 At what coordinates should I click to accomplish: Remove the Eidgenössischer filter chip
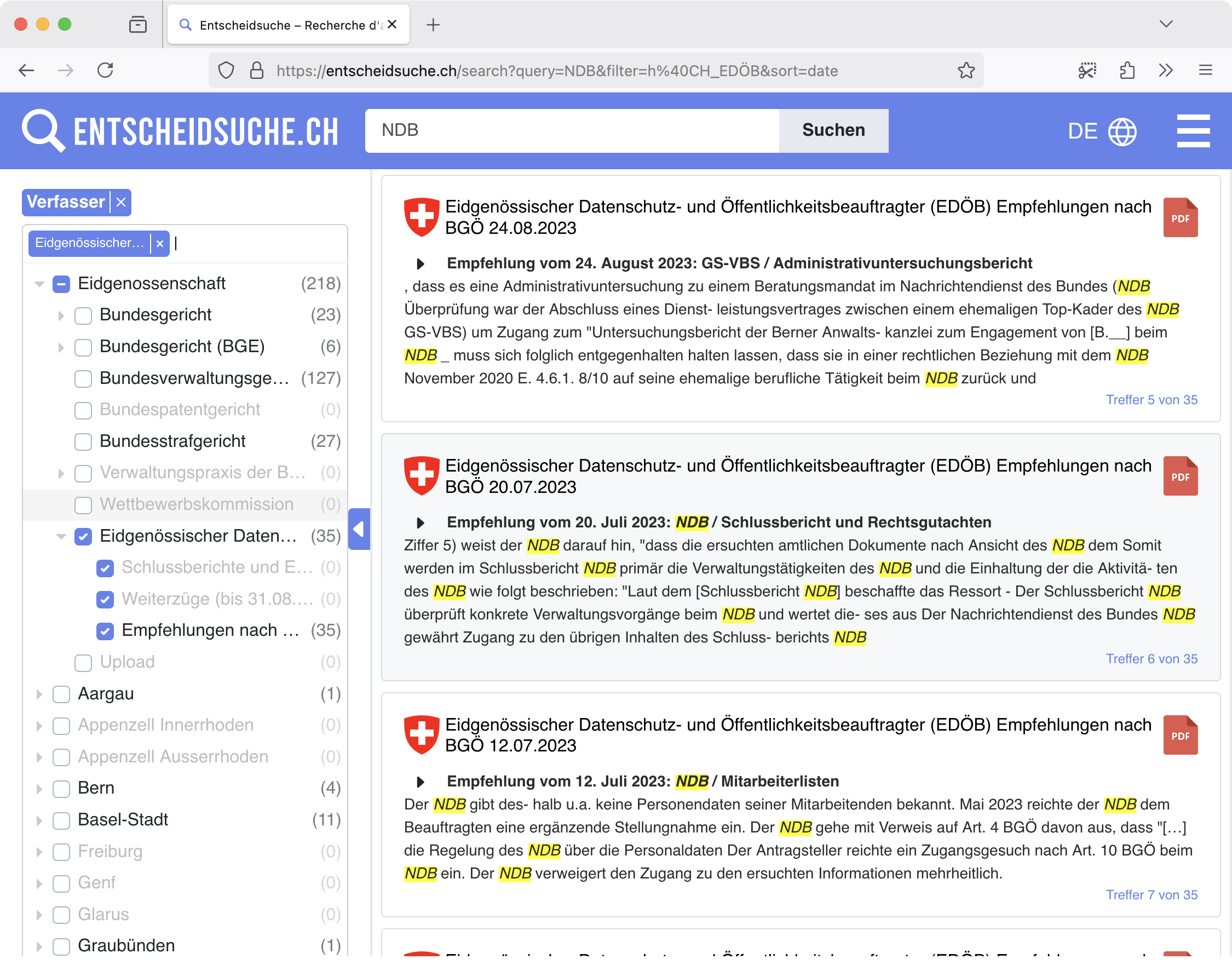[x=160, y=244]
